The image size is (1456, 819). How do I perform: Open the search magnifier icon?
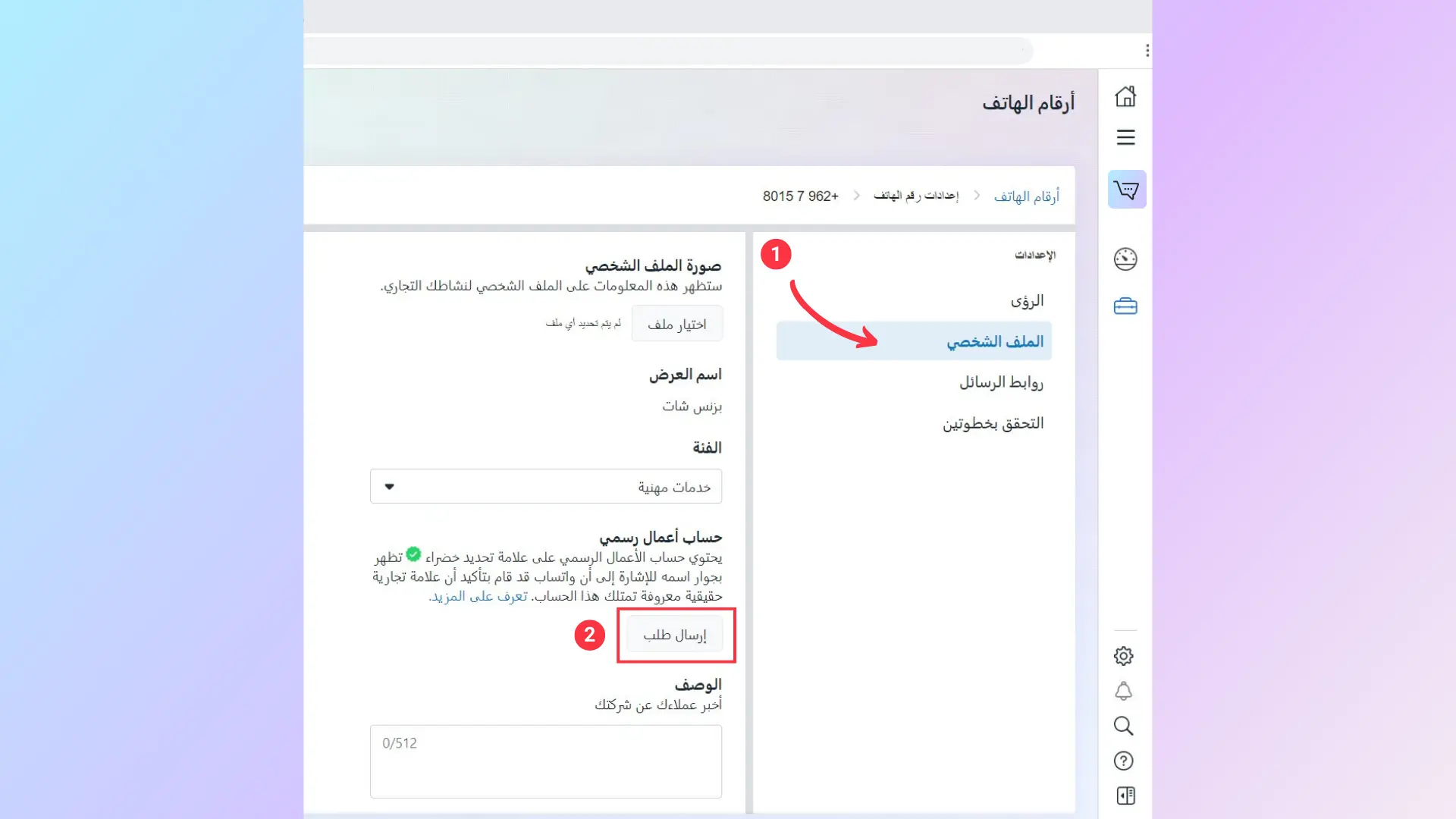[1124, 726]
